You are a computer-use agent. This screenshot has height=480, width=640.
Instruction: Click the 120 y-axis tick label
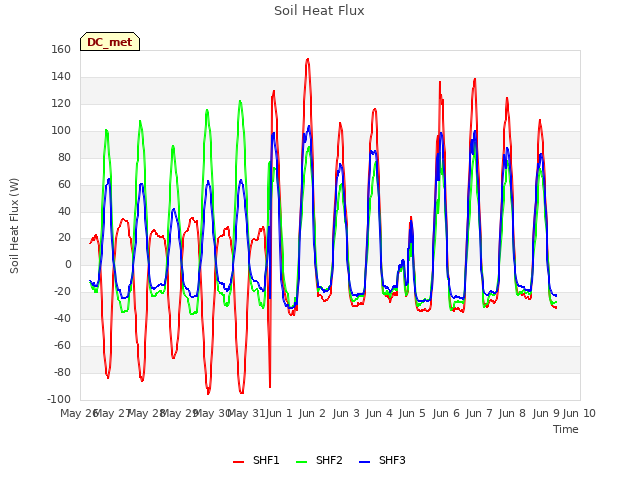point(61,103)
